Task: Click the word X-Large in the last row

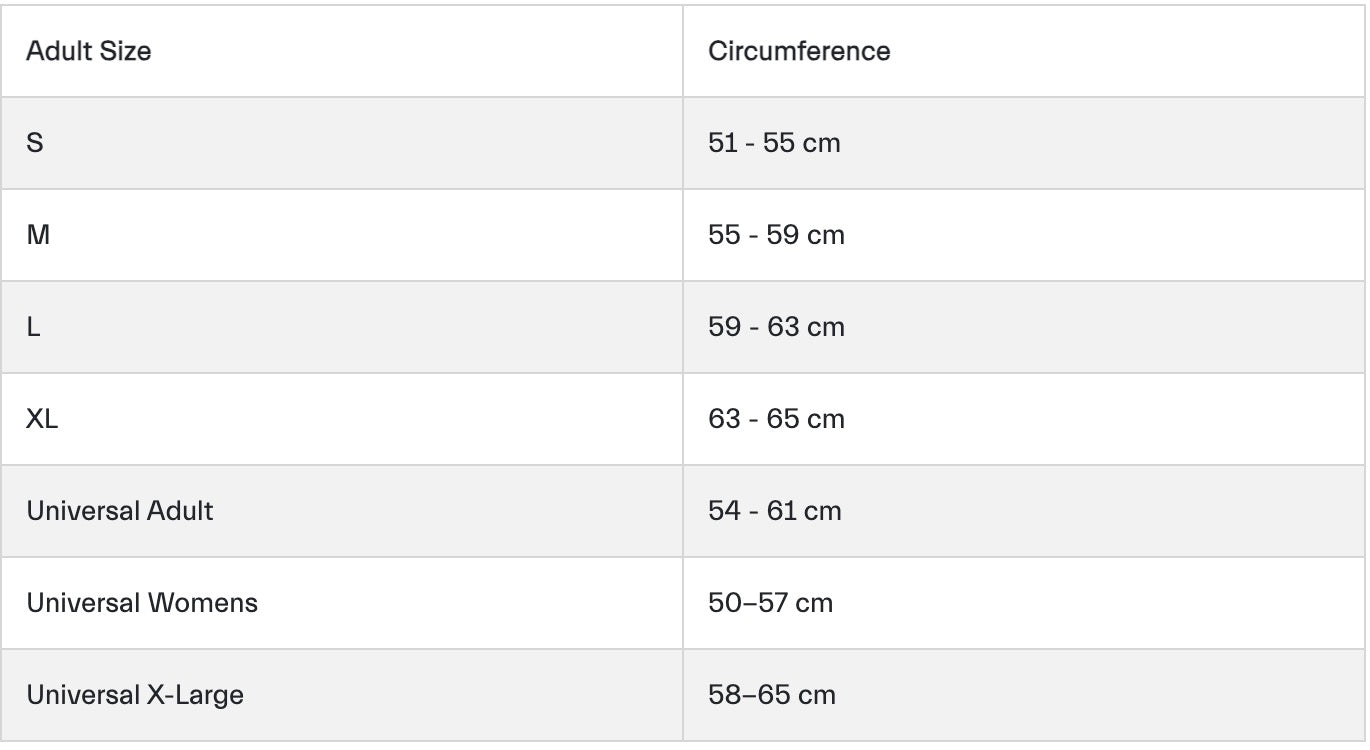Action: pyautogui.click(x=195, y=695)
